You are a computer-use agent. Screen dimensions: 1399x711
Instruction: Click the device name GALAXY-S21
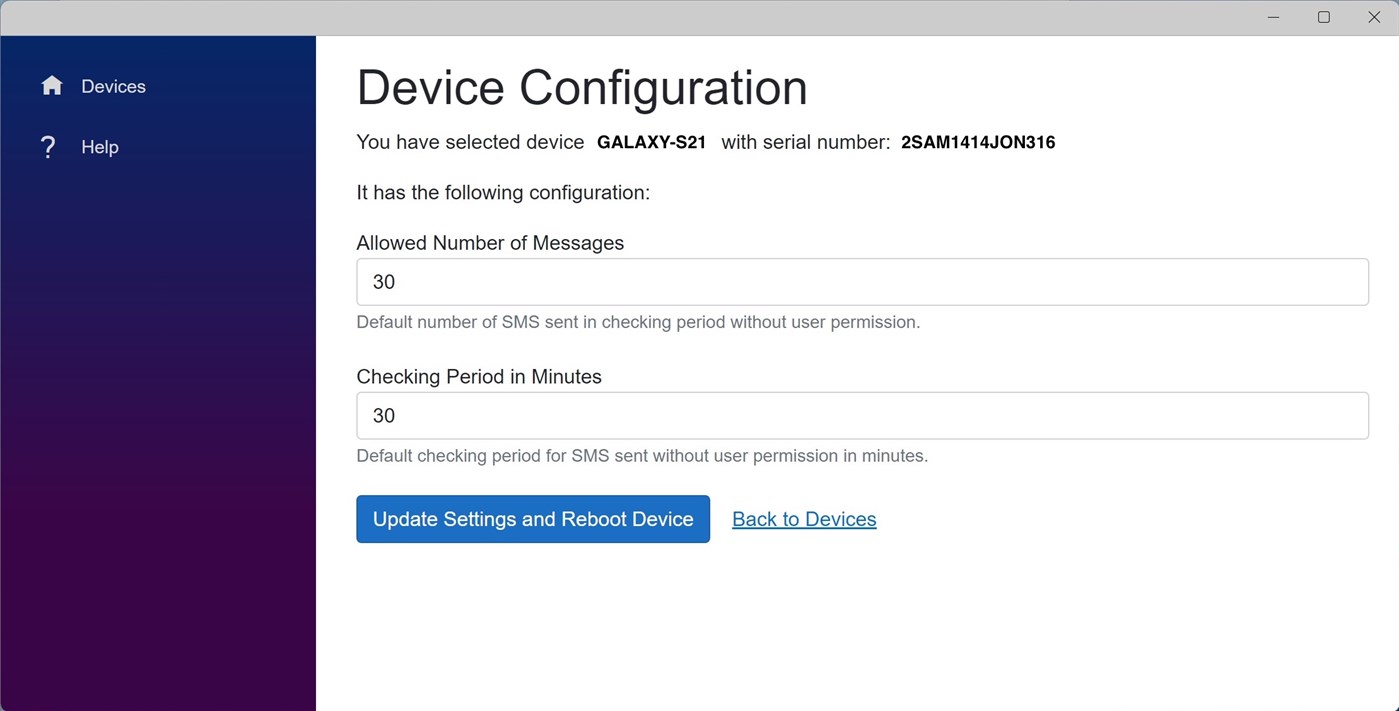(x=651, y=142)
